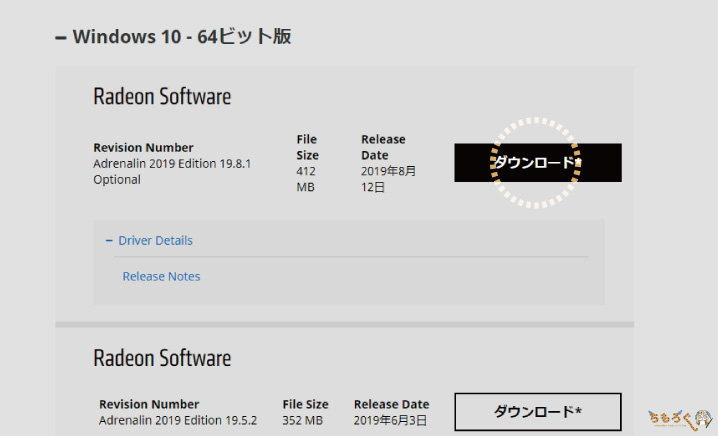Click the 352 MB file size value
Image resolution: width=718 pixels, height=436 pixels.
pyautogui.click(x=303, y=420)
